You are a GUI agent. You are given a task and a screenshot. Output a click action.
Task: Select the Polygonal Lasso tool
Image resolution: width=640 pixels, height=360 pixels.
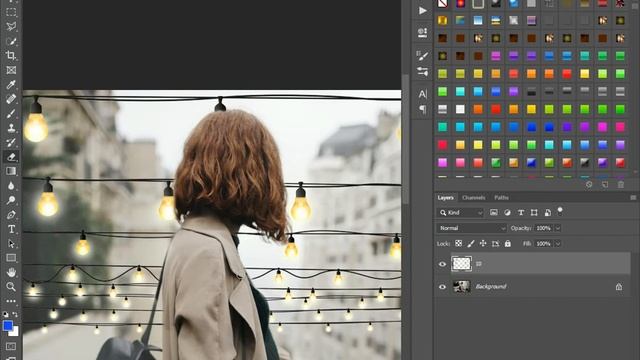coord(11,26)
